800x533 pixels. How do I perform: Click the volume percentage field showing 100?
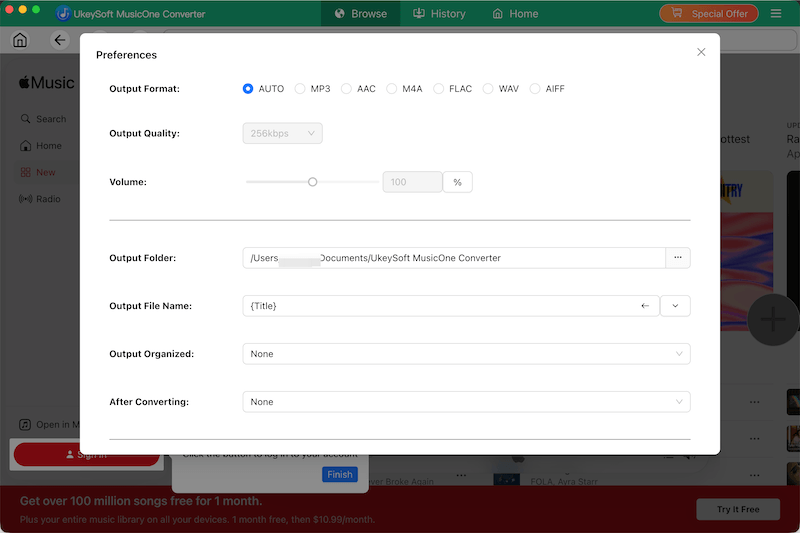tap(412, 182)
